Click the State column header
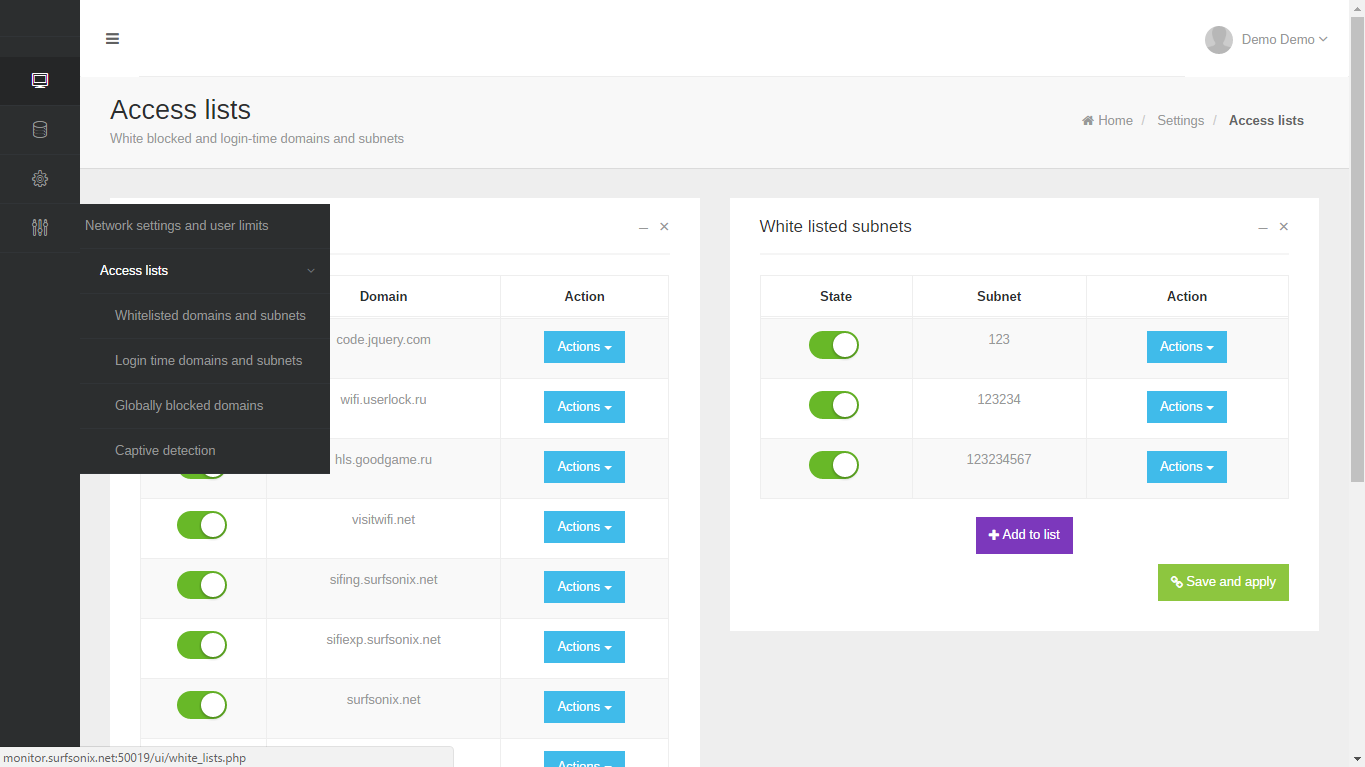 836,297
